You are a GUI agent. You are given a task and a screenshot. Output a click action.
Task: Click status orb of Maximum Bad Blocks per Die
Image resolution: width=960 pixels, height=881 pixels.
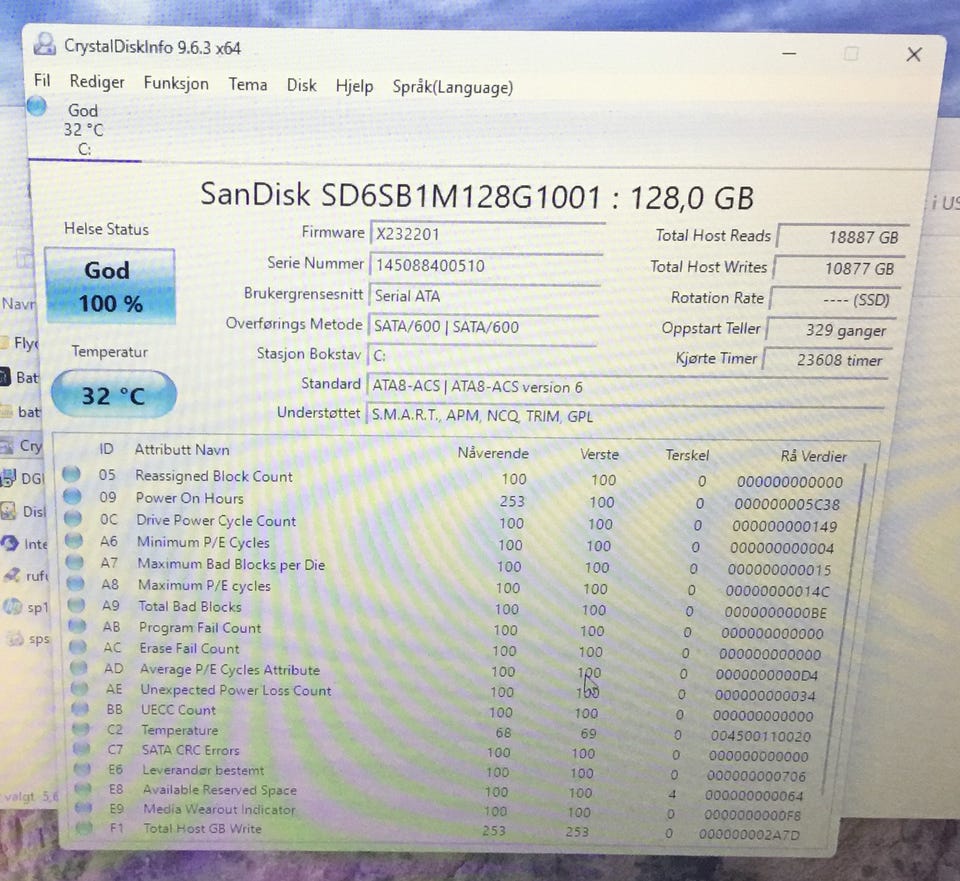pos(75,561)
